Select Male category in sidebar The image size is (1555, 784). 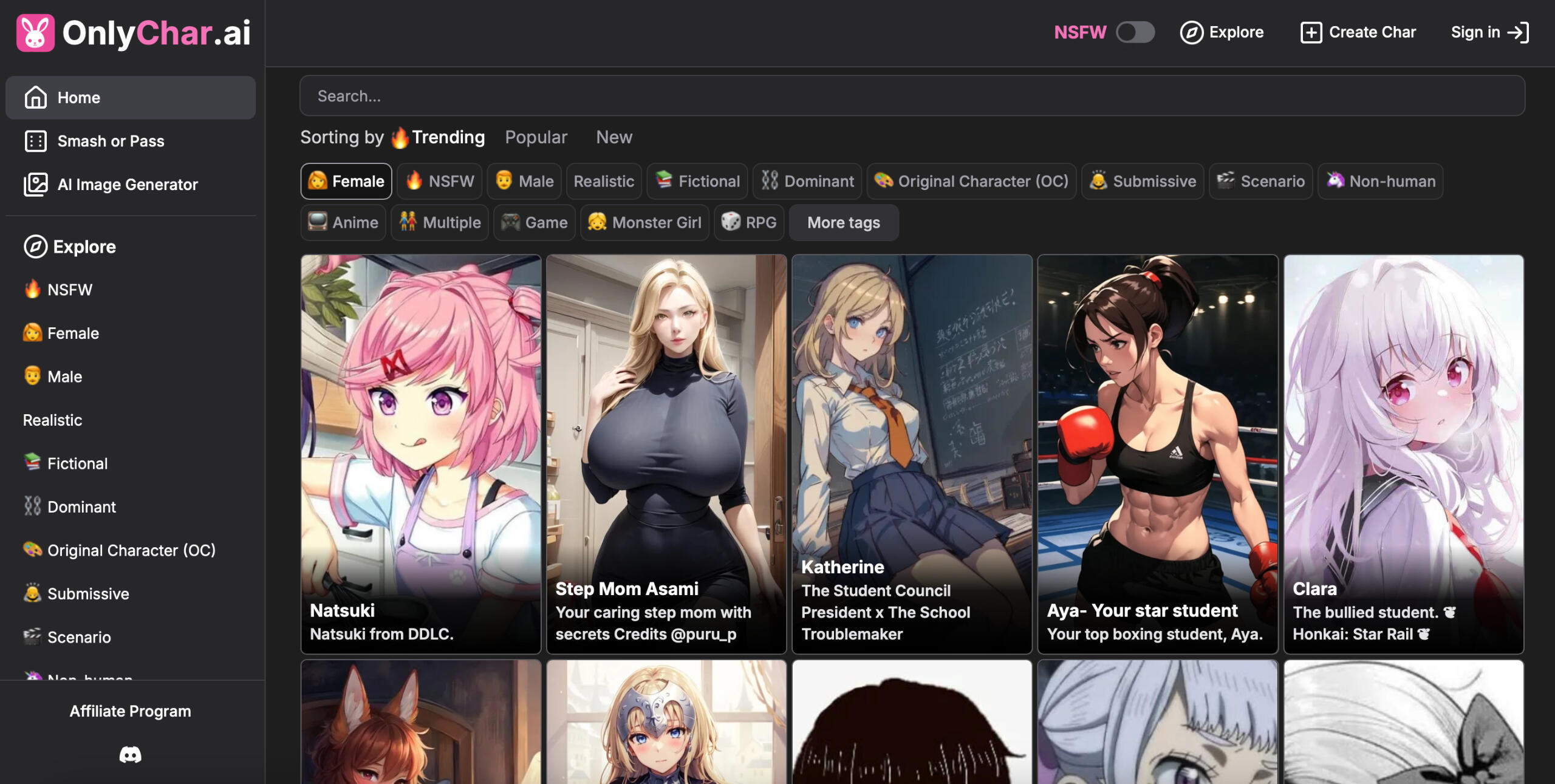(53, 377)
